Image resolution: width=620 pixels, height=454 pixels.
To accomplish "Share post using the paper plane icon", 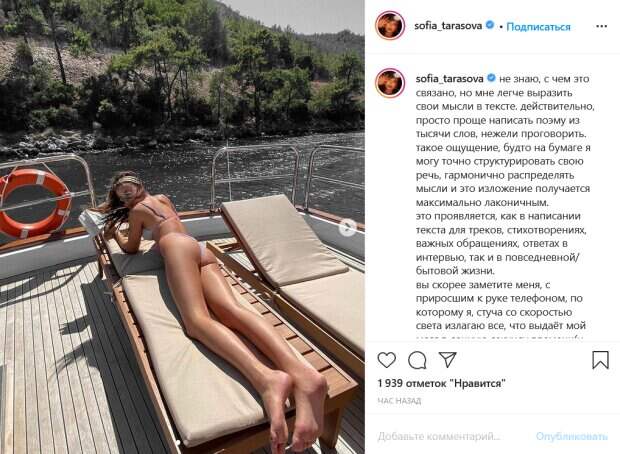I will tap(448, 360).
